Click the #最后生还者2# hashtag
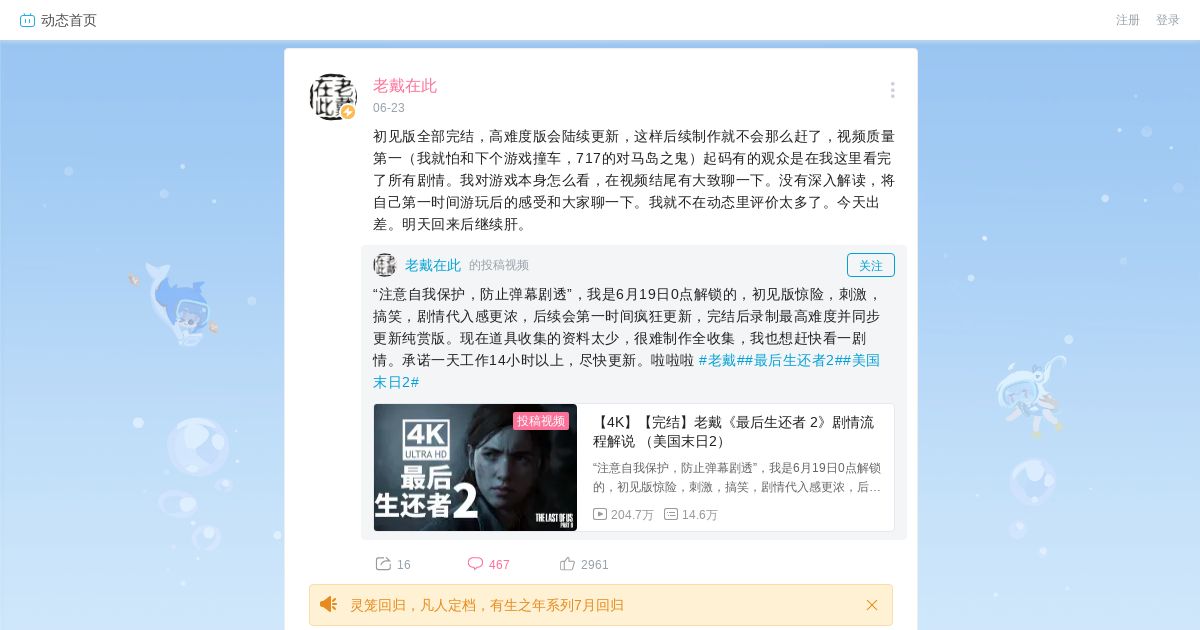 (x=793, y=360)
